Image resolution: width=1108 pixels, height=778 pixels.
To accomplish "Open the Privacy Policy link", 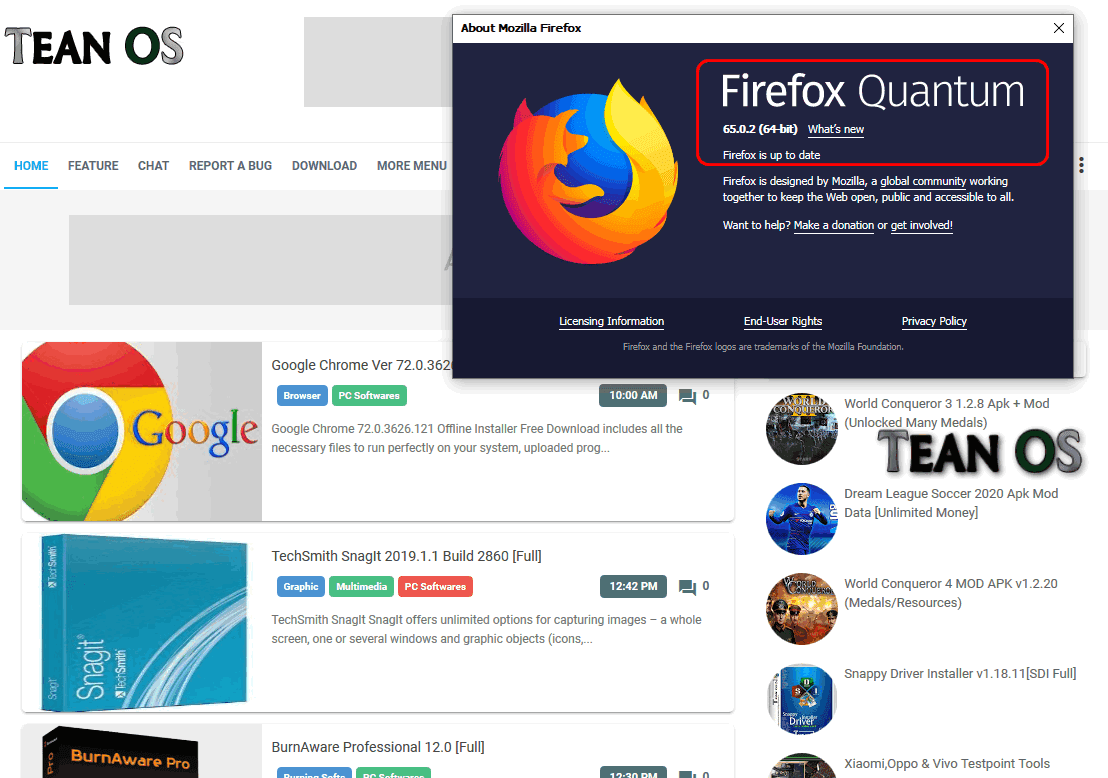I will pyautogui.click(x=934, y=322).
